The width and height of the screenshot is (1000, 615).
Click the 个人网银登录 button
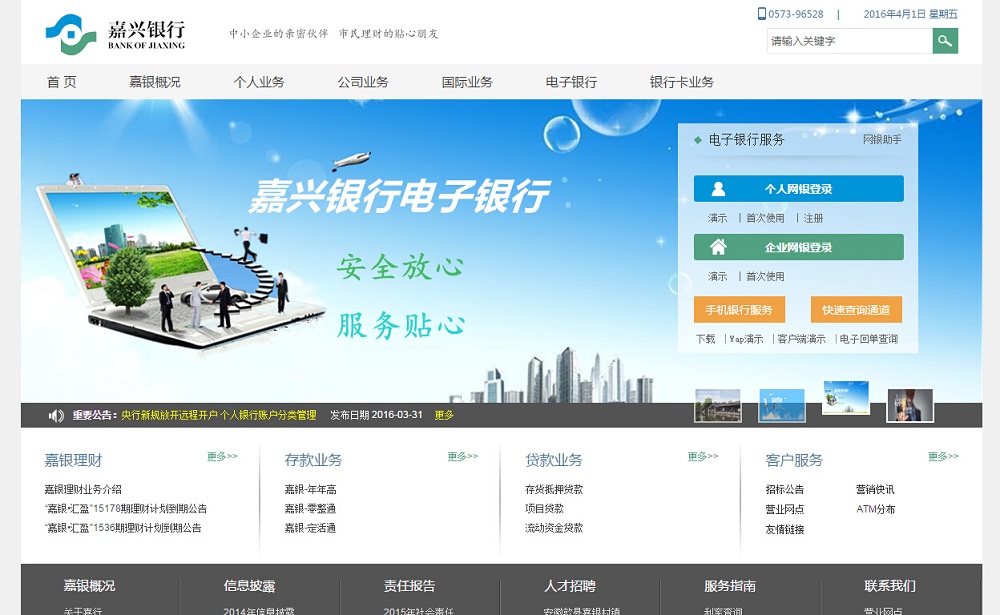(x=798, y=189)
